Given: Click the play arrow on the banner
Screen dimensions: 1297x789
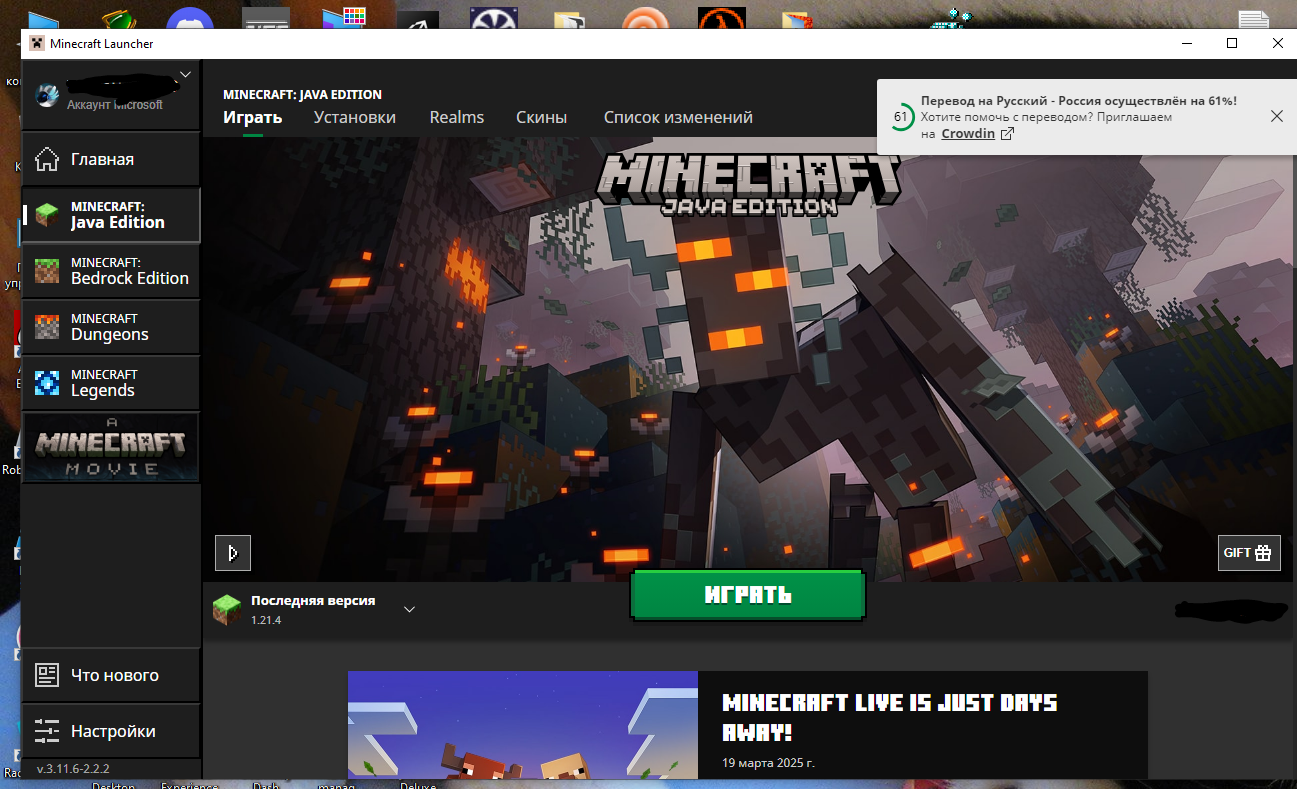Looking at the screenshot, I should [x=233, y=553].
